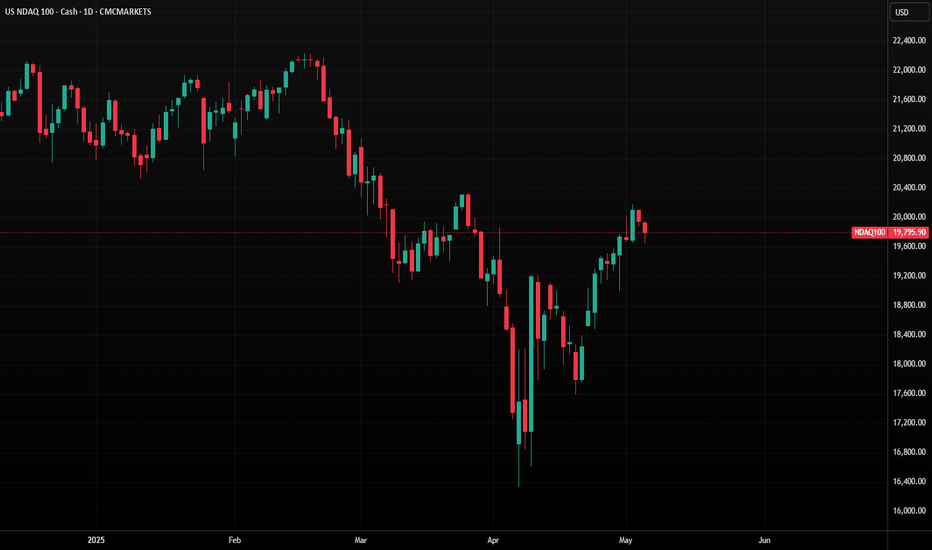The image size is (932, 550).
Task: Click the 20,800.00 price axis label
Action: tap(909, 158)
